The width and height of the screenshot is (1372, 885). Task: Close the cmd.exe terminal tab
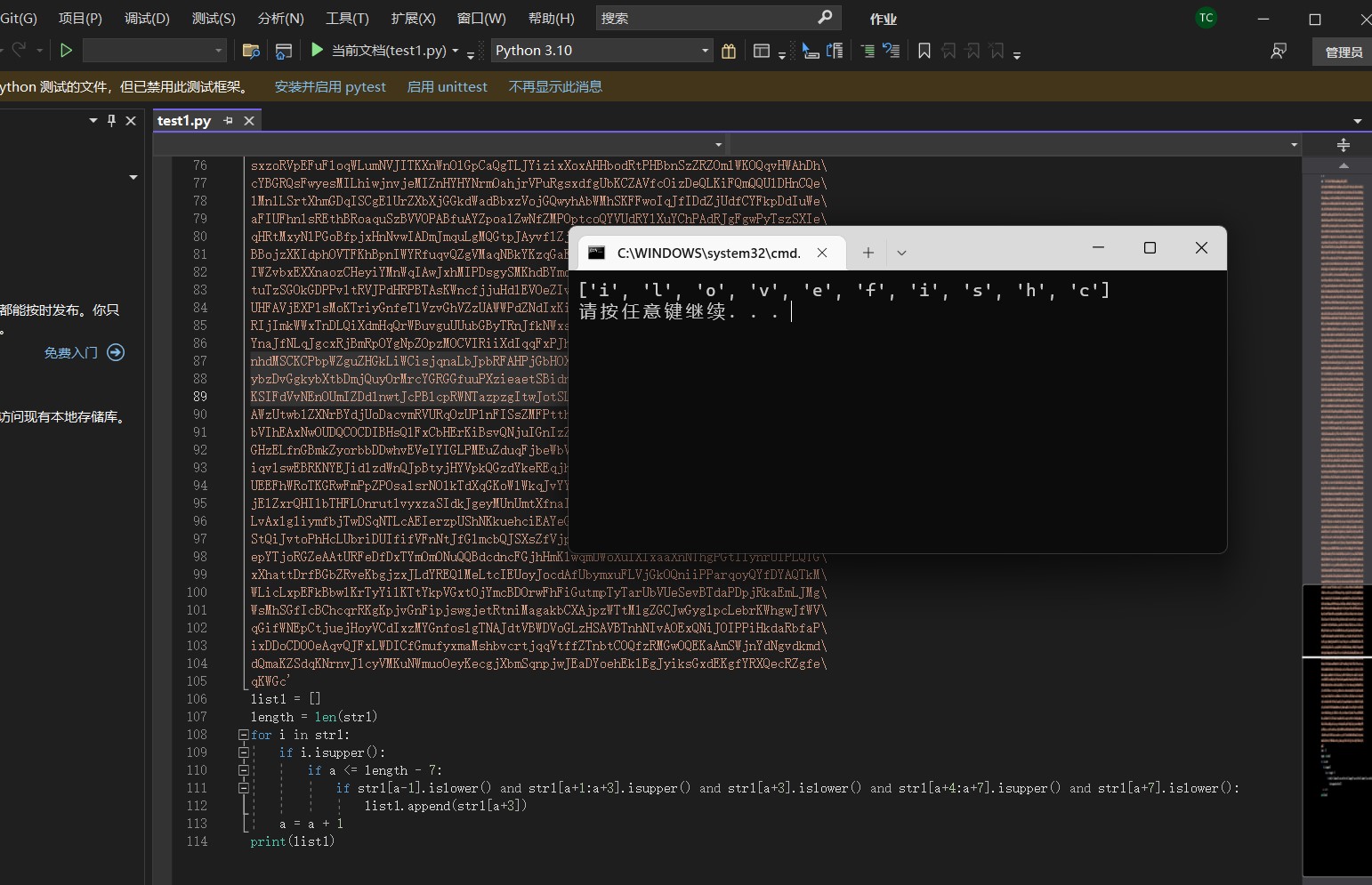click(822, 253)
